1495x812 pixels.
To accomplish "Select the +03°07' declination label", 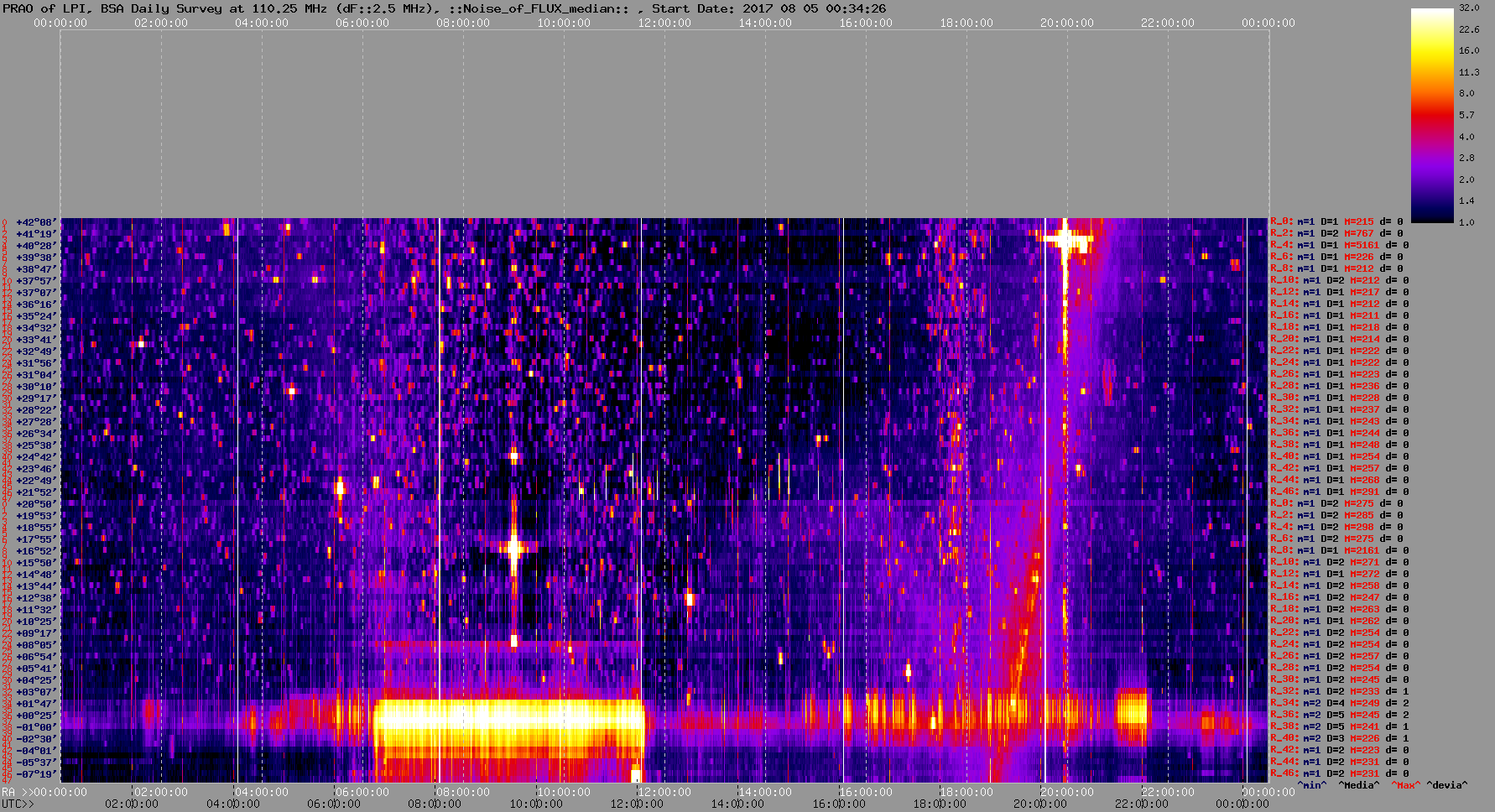I will tap(37, 692).
